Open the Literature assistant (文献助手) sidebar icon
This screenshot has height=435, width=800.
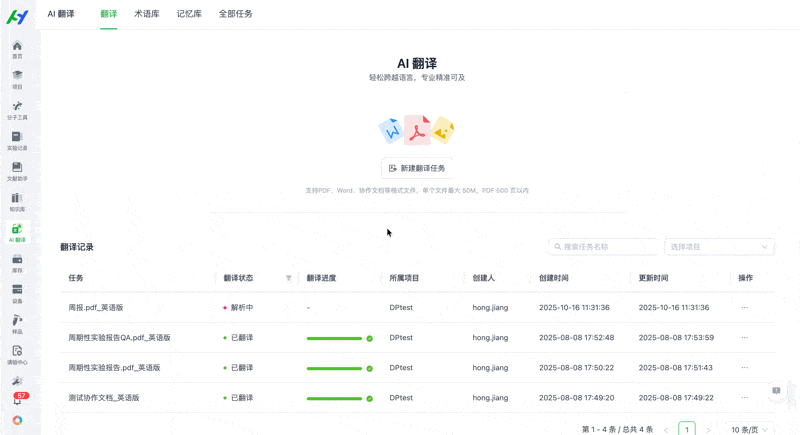pyautogui.click(x=17, y=171)
